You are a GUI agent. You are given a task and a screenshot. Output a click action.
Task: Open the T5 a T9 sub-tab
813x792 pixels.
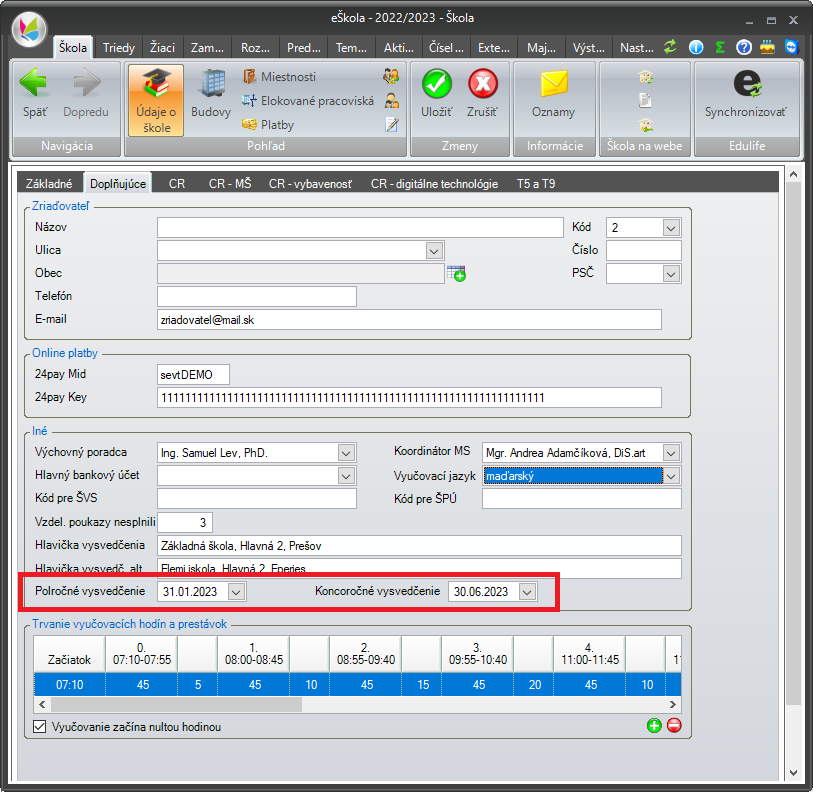(536, 184)
